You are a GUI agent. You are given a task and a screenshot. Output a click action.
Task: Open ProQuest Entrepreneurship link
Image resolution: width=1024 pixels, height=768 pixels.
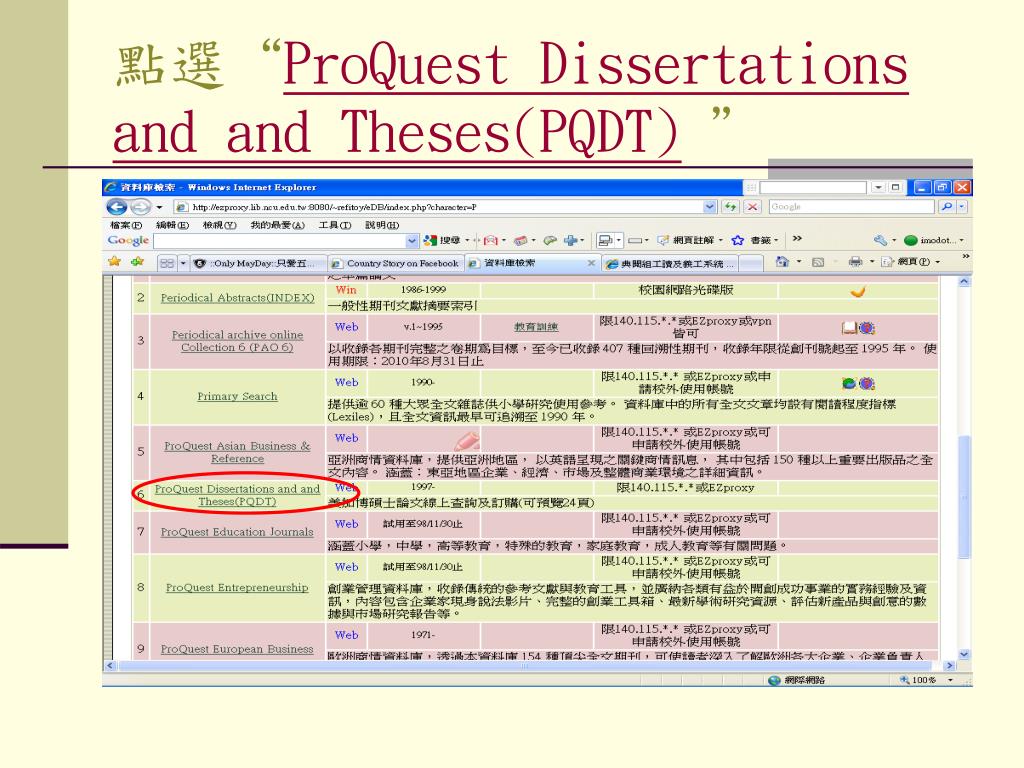click(237, 587)
